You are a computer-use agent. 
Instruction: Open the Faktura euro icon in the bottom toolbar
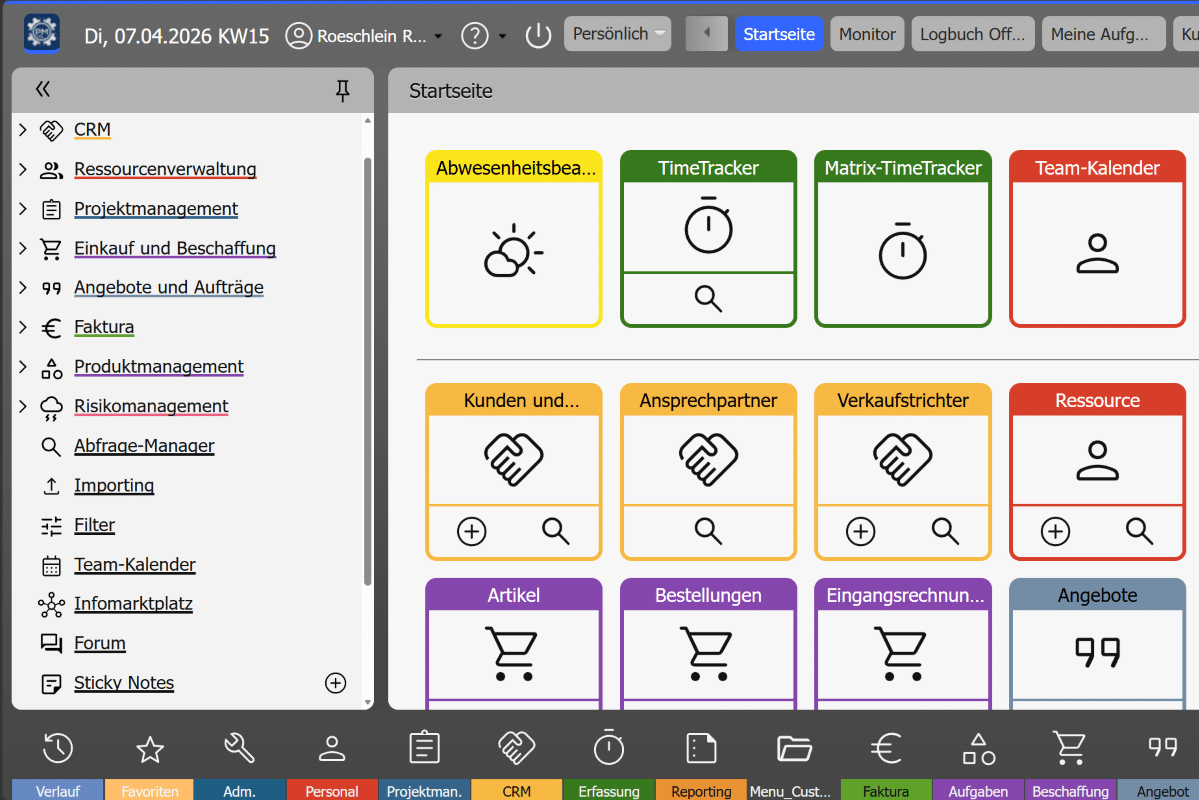[x=886, y=747]
